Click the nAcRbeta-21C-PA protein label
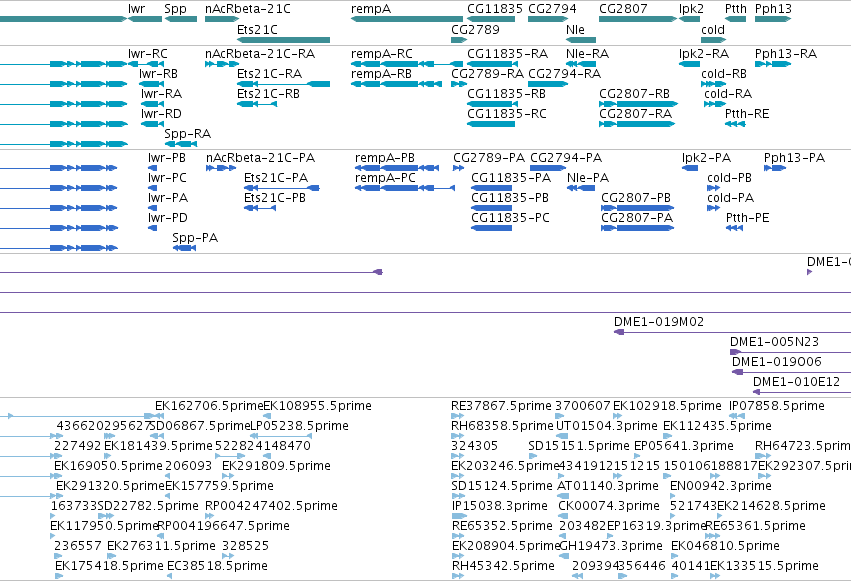 [x=261, y=158]
